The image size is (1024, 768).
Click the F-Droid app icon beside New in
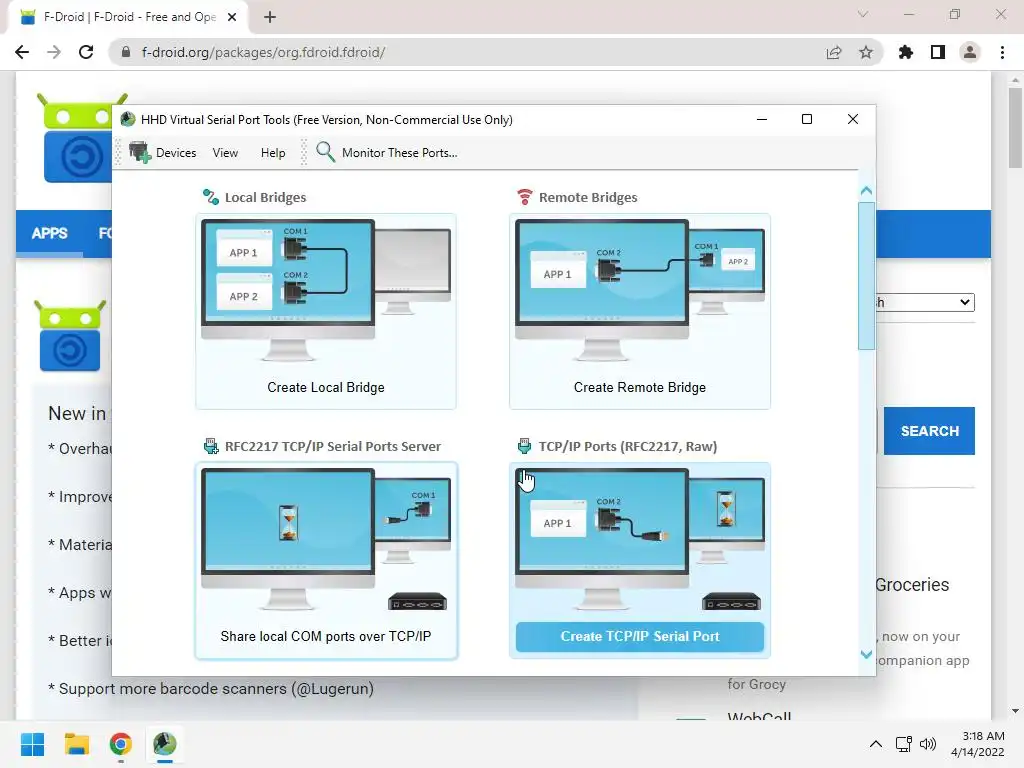(x=70, y=336)
